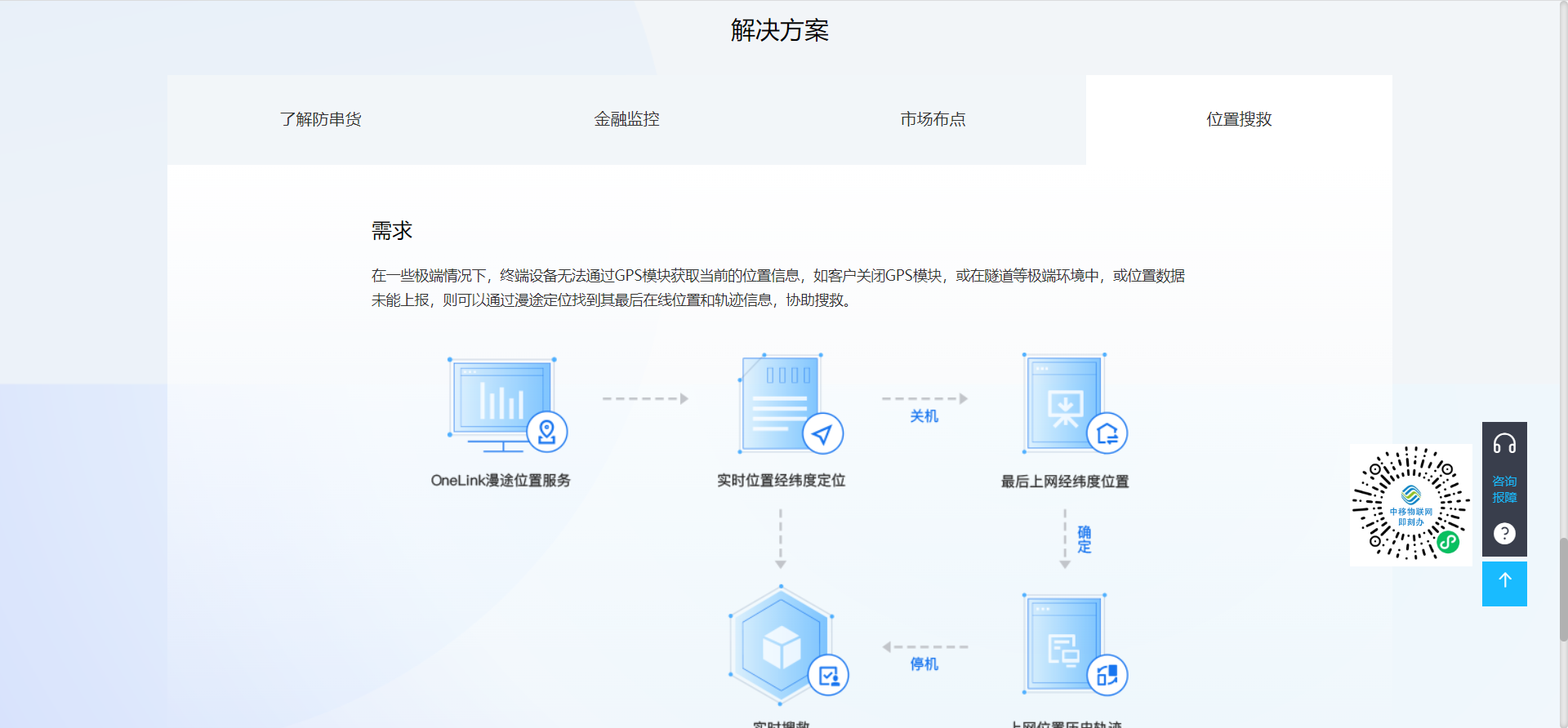Select the 市场布点 tab

pyautogui.click(x=933, y=120)
